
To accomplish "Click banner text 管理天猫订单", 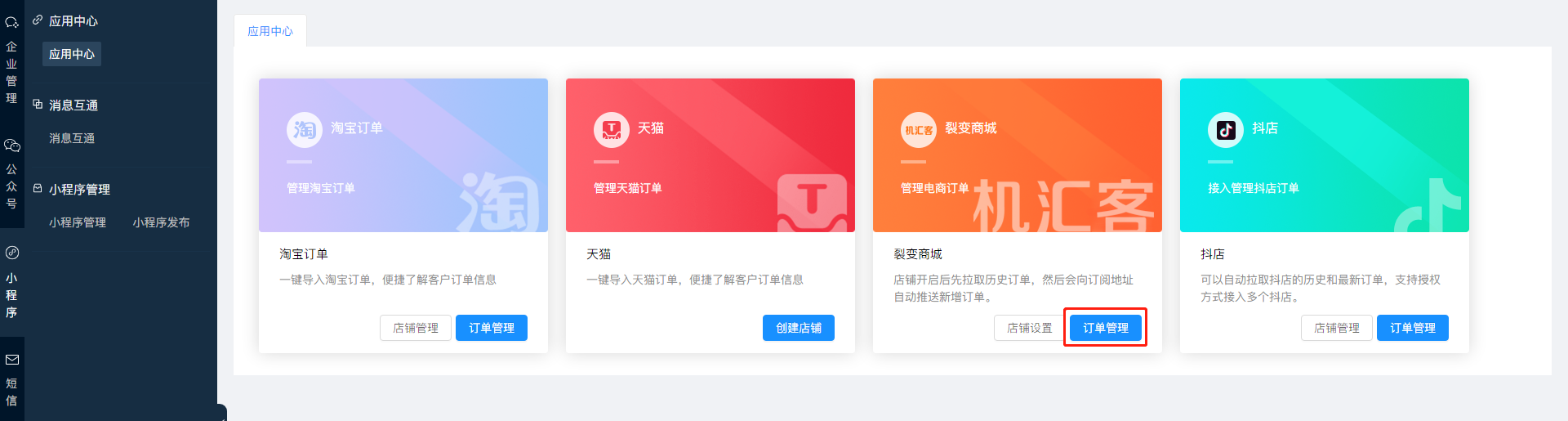I will click(628, 188).
